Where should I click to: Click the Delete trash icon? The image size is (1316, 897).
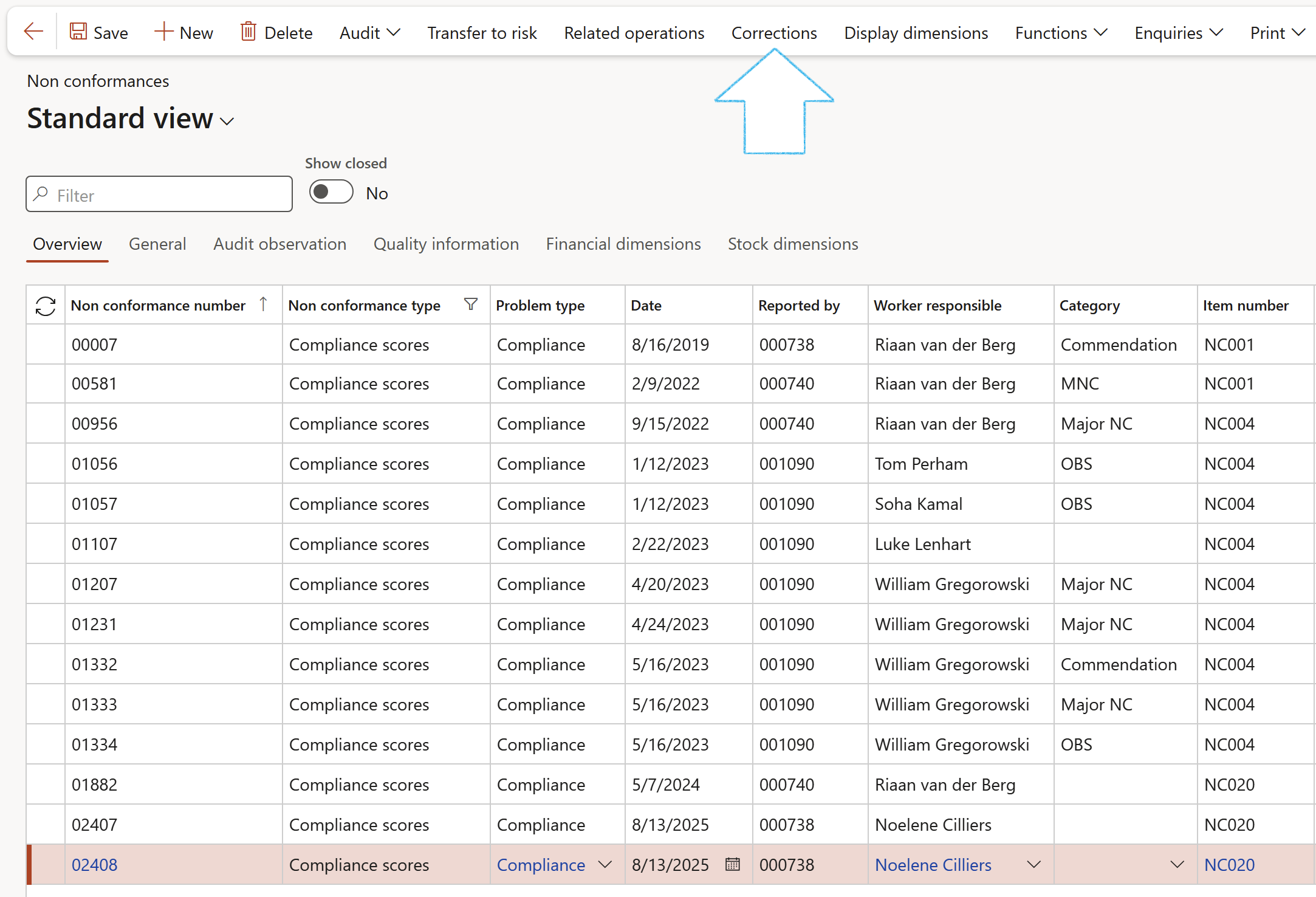click(248, 32)
